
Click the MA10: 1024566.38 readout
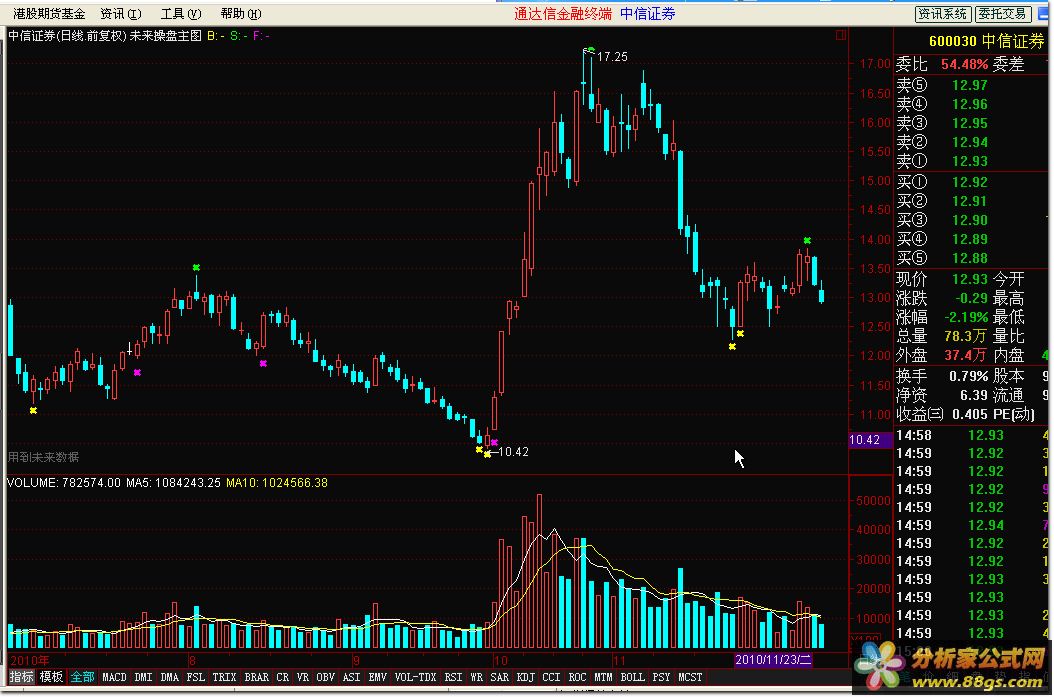[277, 483]
